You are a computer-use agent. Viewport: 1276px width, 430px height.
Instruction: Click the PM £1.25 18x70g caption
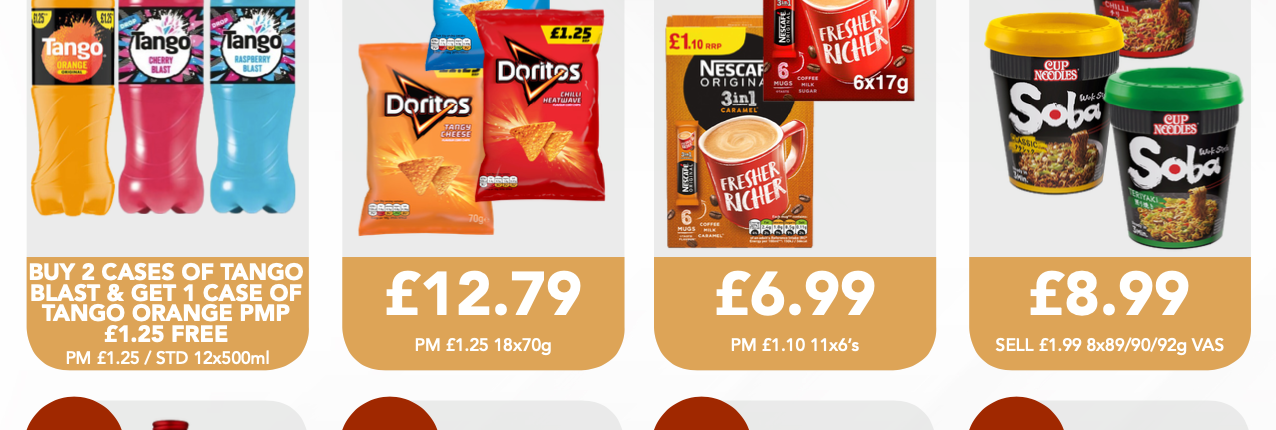483,346
